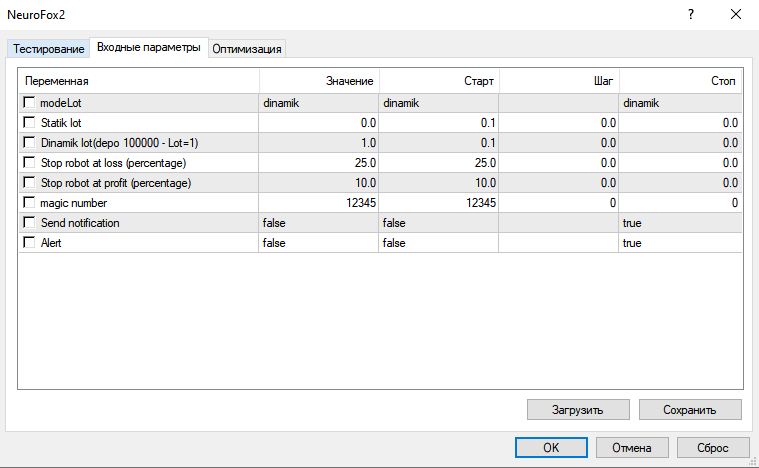Open Alert Старт false cell
The image size is (759, 468).
439,243
